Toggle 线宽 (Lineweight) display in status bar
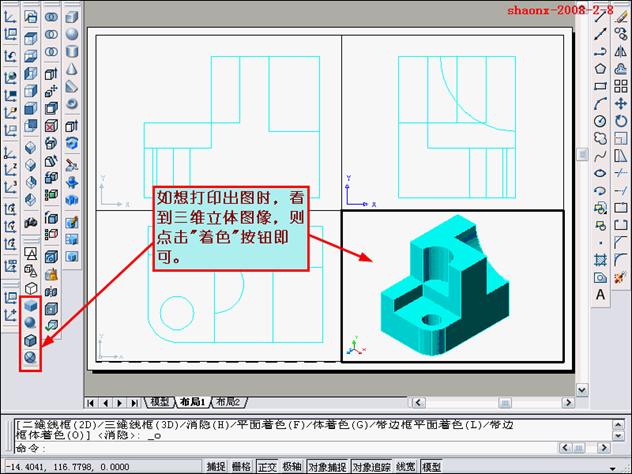 pyautogui.click(x=405, y=467)
